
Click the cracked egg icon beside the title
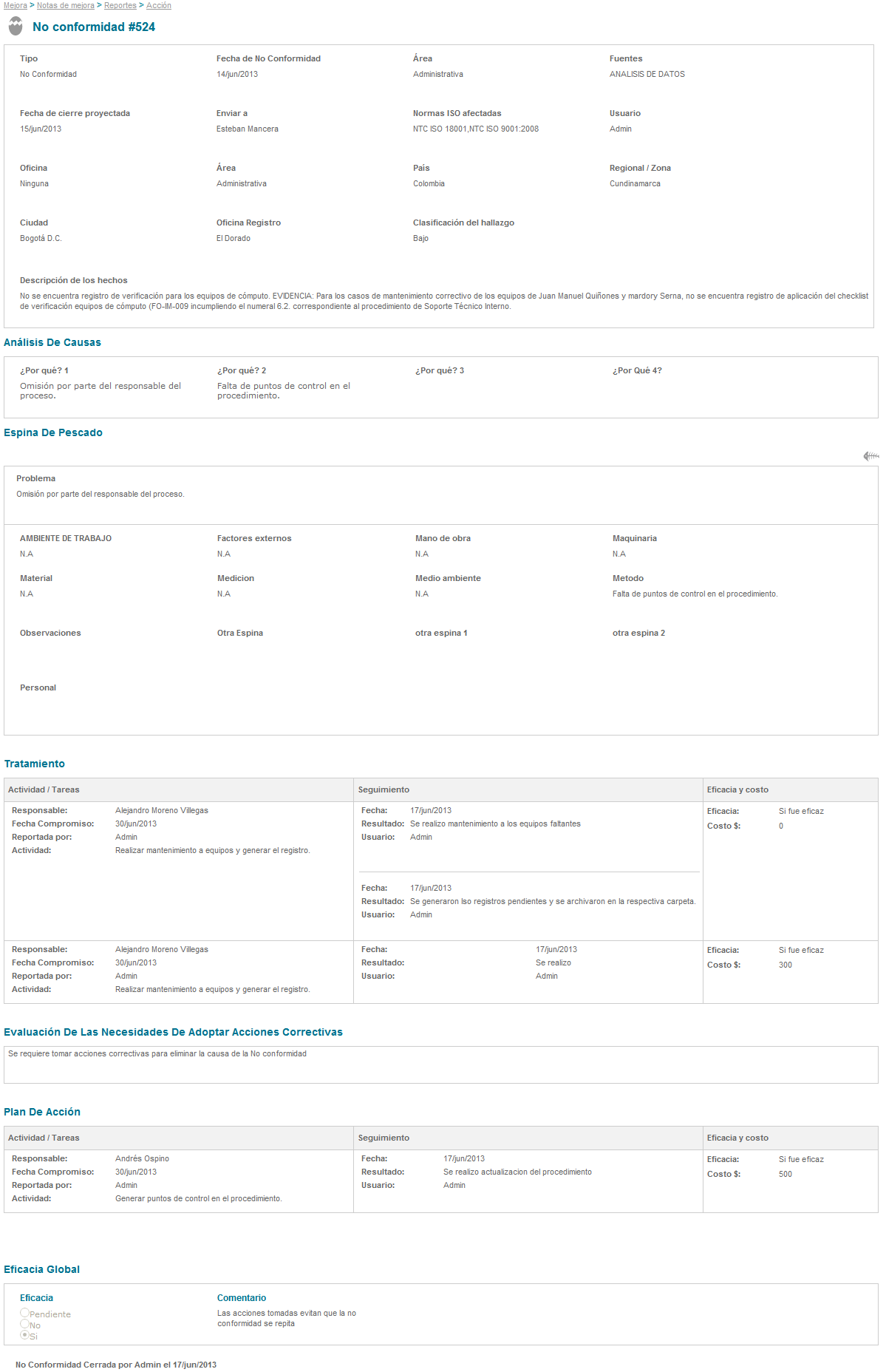point(16,27)
